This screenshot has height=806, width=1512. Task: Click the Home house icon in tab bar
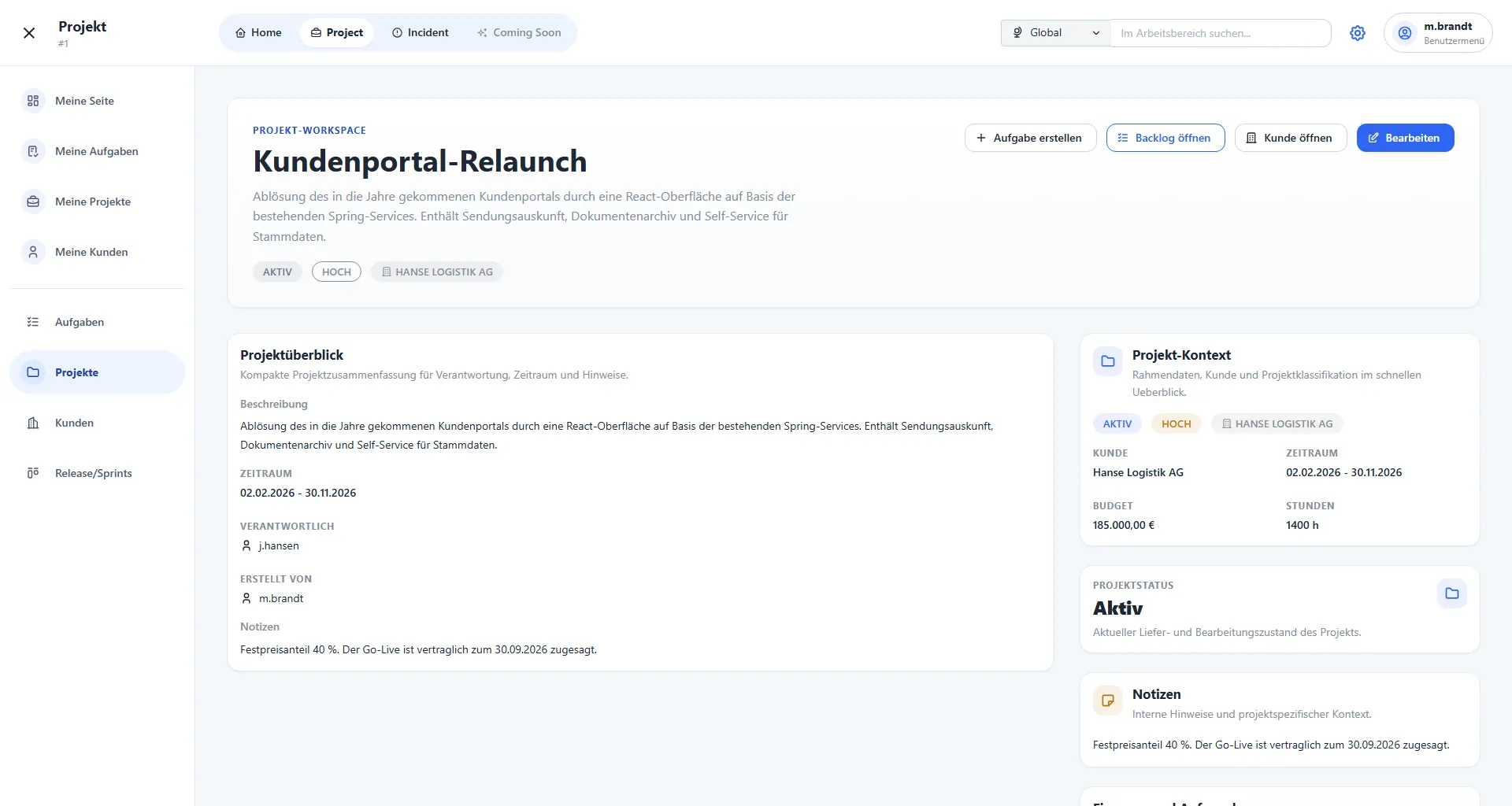[x=240, y=33]
